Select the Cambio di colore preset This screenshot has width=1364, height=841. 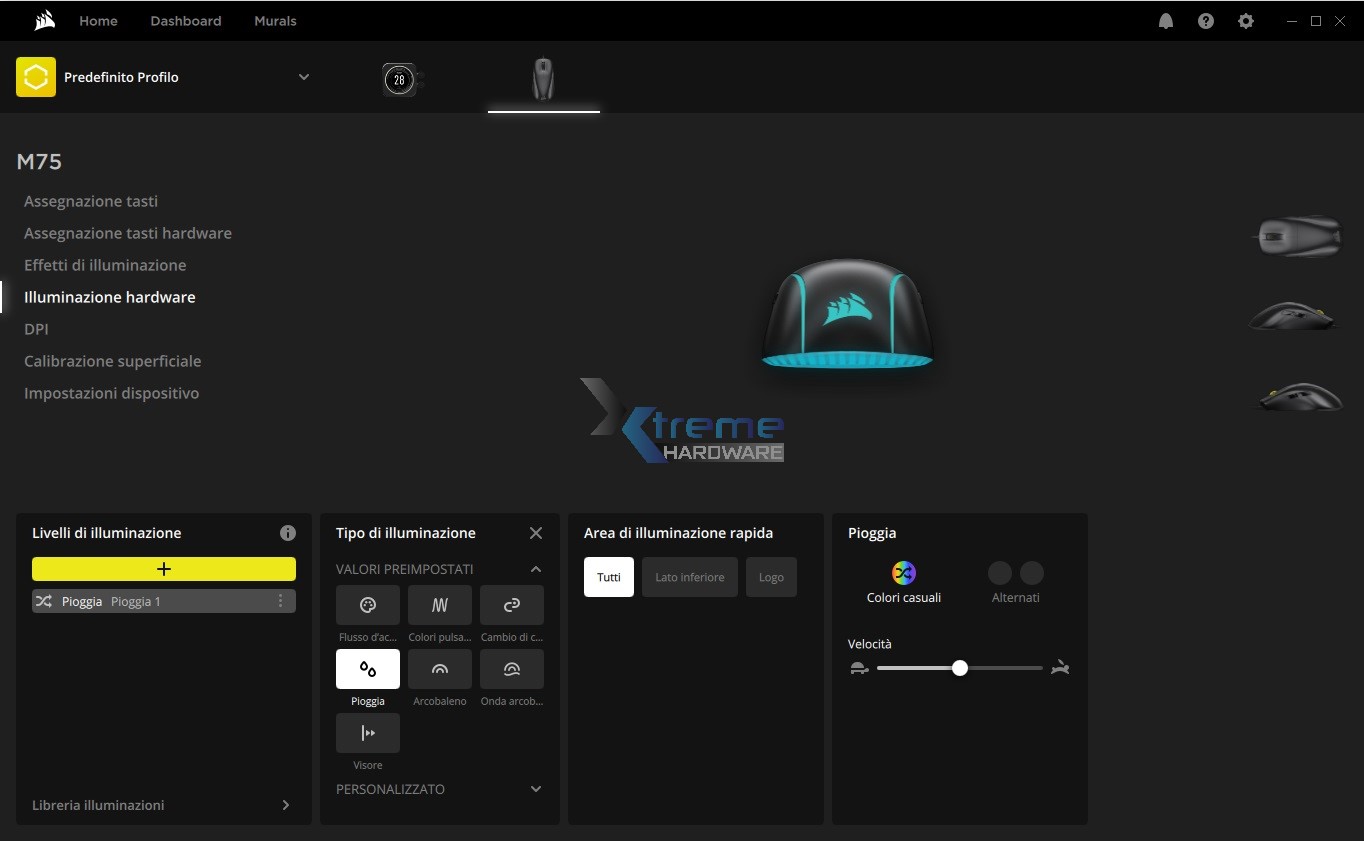coord(511,605)
